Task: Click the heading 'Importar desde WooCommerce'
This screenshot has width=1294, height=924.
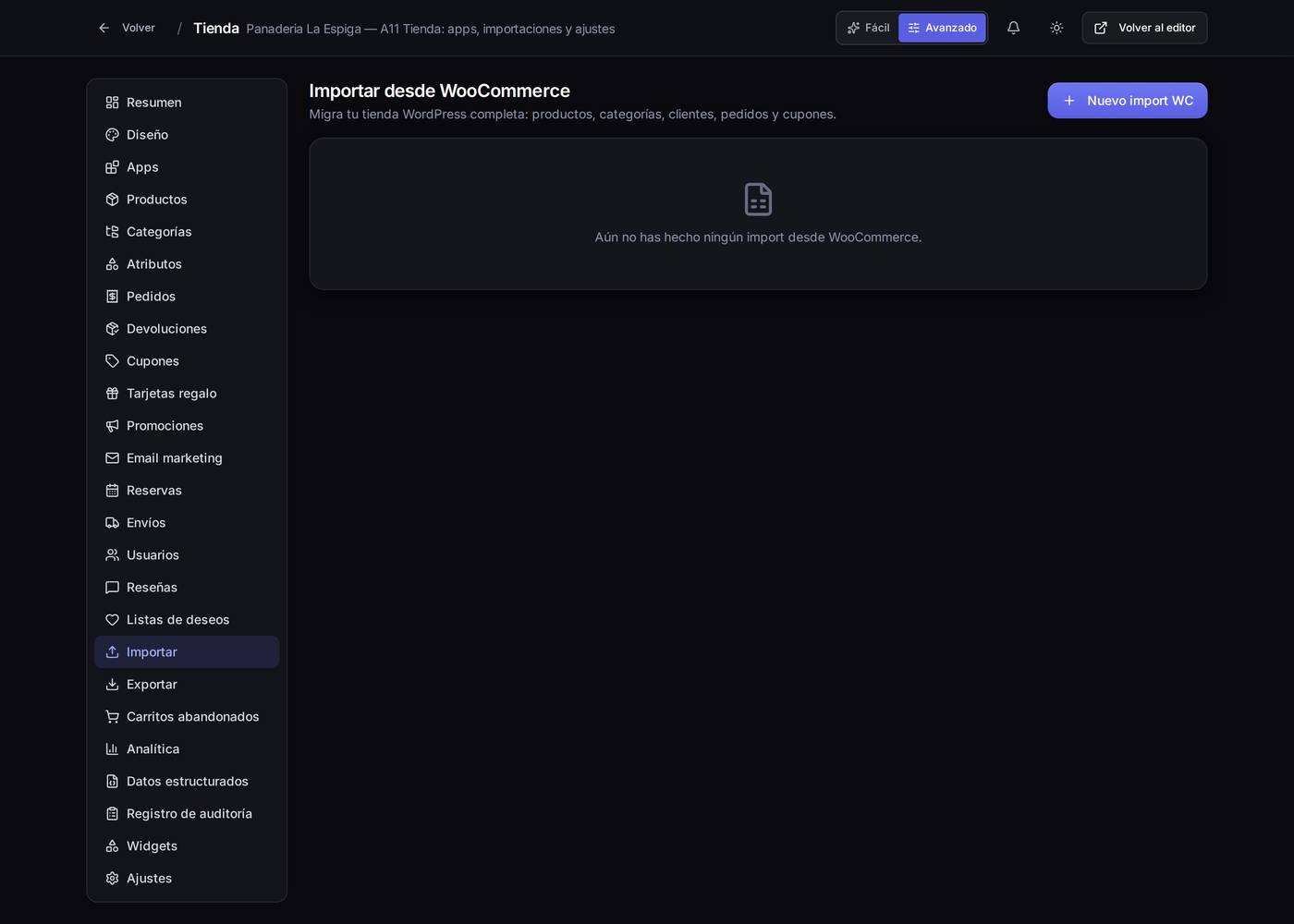Action: (439, 91)
